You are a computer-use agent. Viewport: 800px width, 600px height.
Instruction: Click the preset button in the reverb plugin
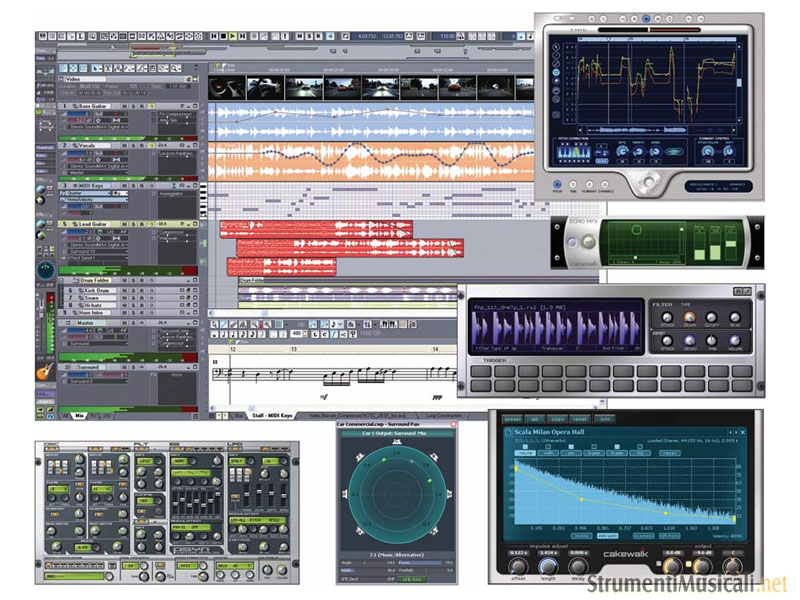tap(511, 419)
